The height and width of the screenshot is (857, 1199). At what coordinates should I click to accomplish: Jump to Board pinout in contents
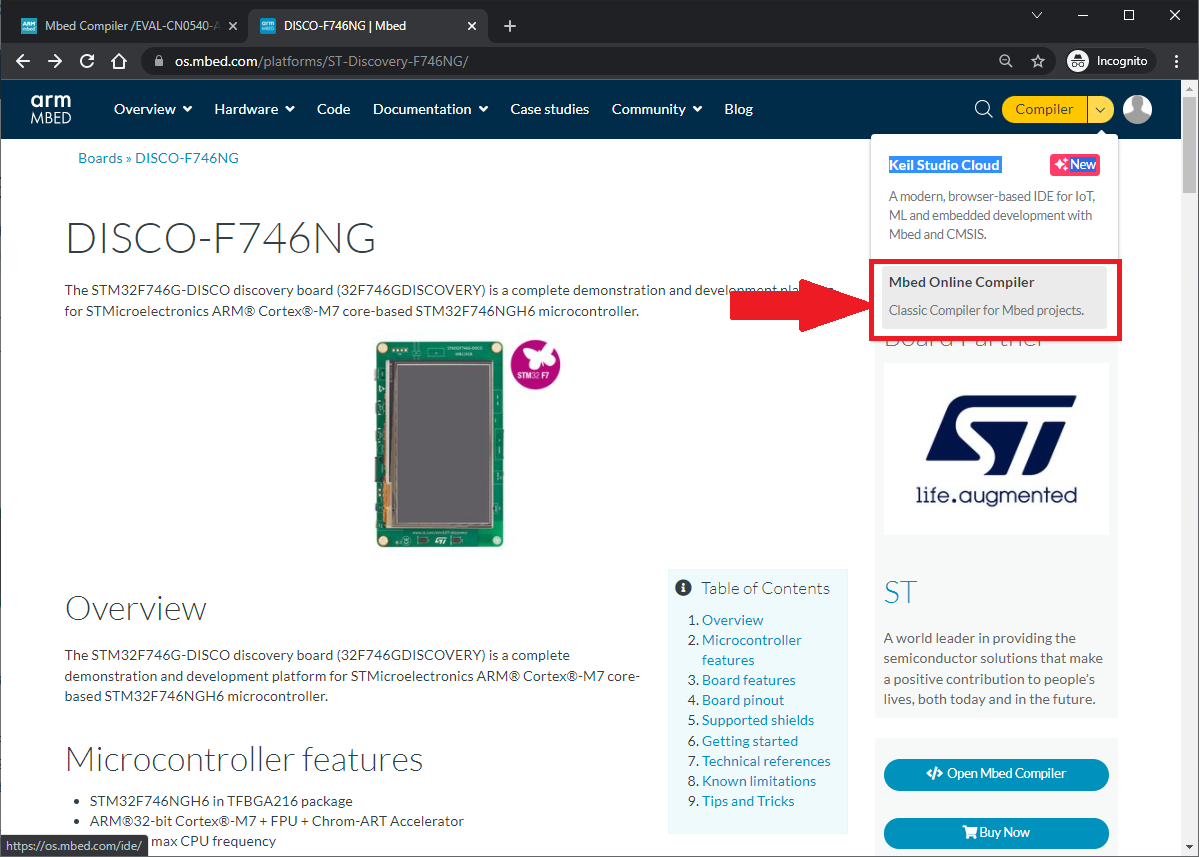(742, 700)
